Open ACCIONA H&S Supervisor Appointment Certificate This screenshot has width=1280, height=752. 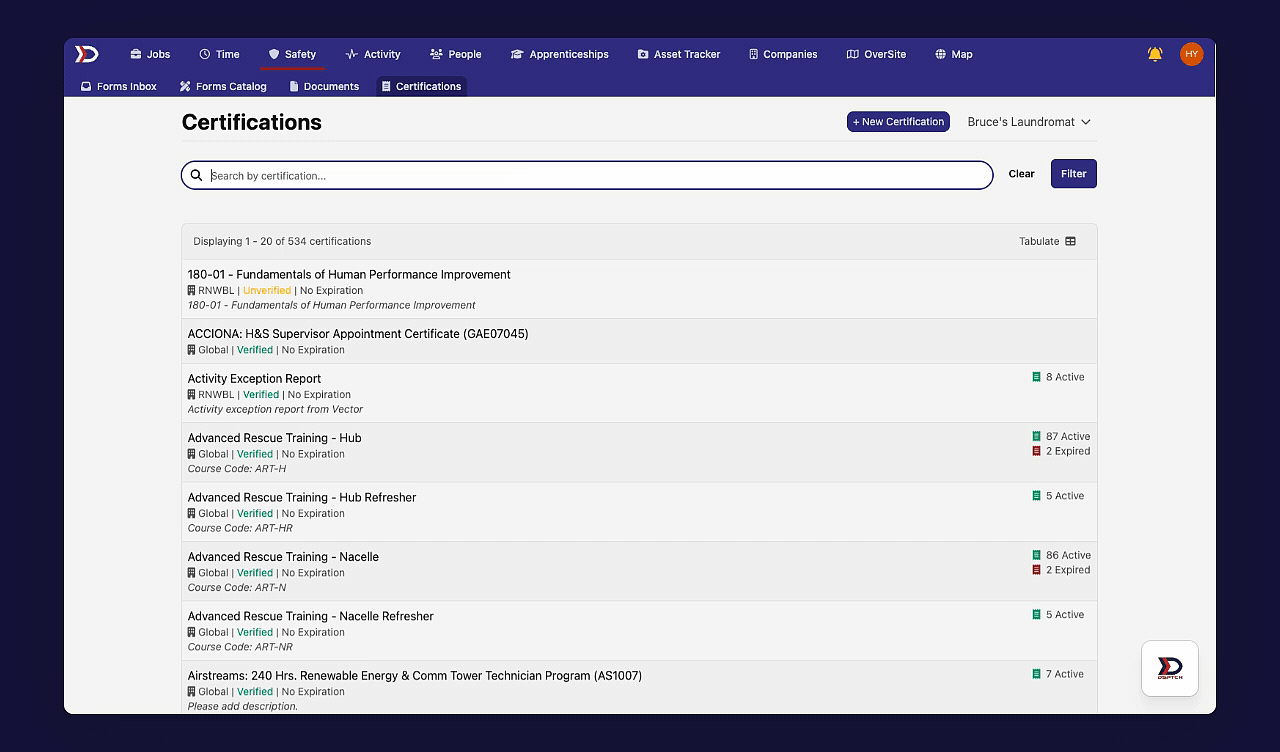tap(358, 334)
